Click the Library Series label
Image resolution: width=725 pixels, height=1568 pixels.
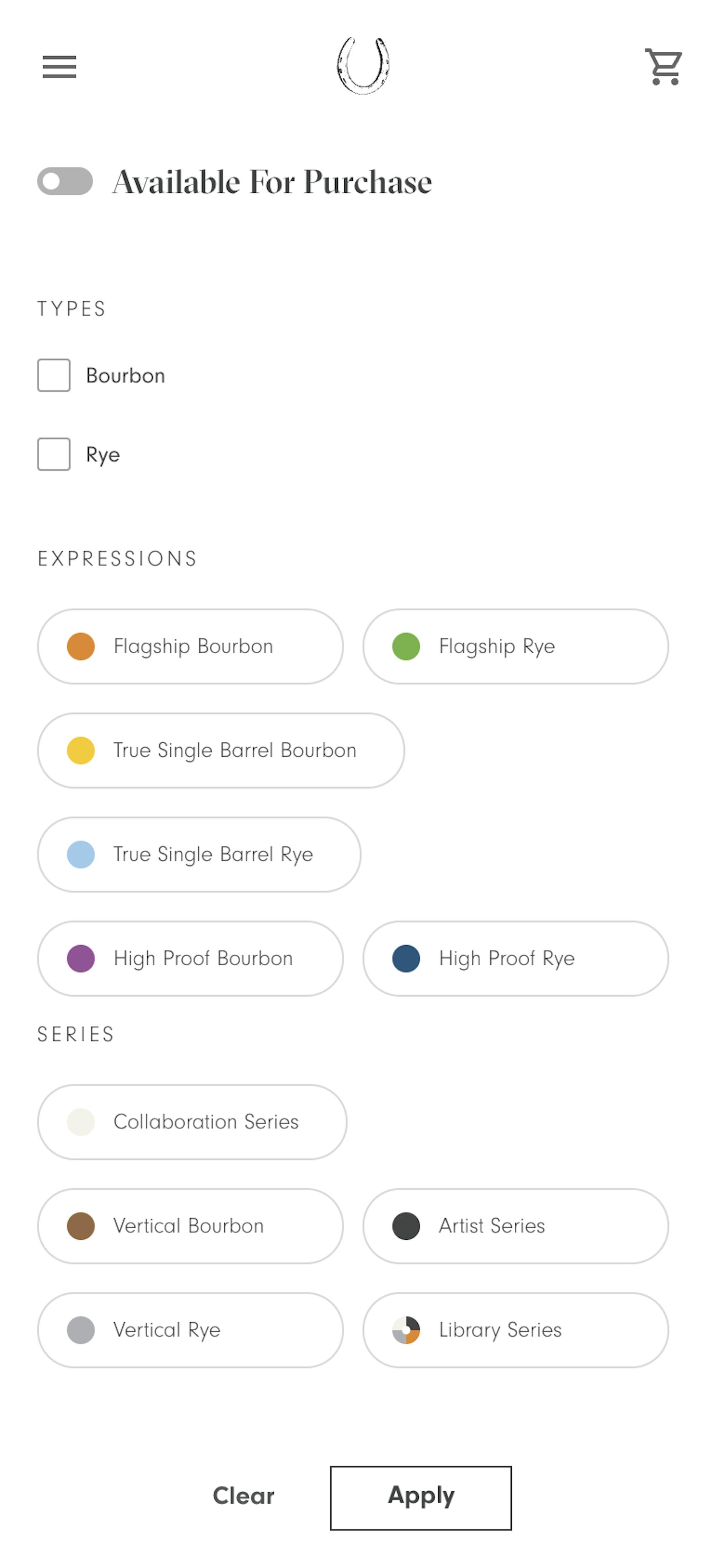tap(500, 1330)
